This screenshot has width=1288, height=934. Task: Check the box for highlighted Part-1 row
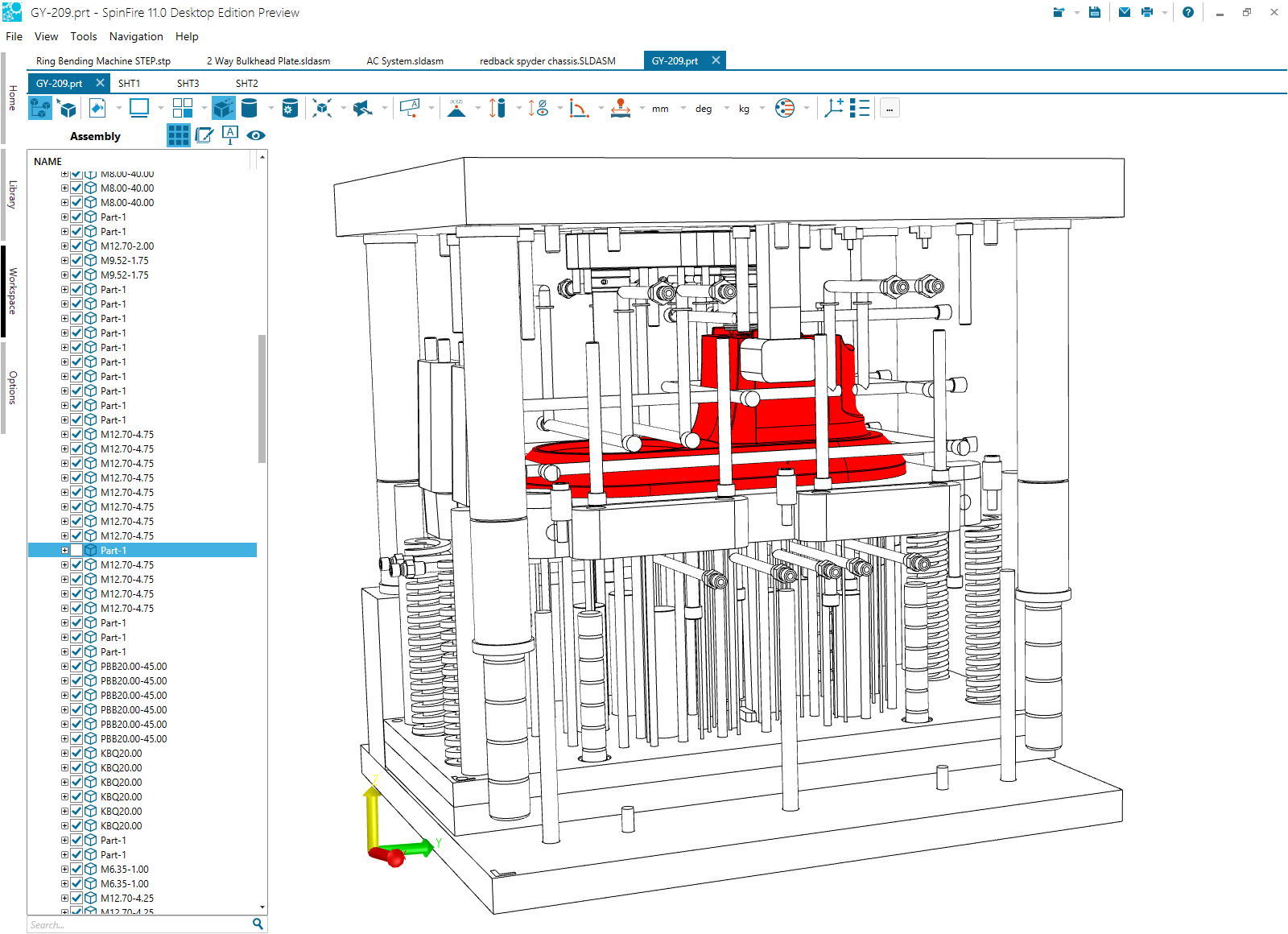point(76,550)
